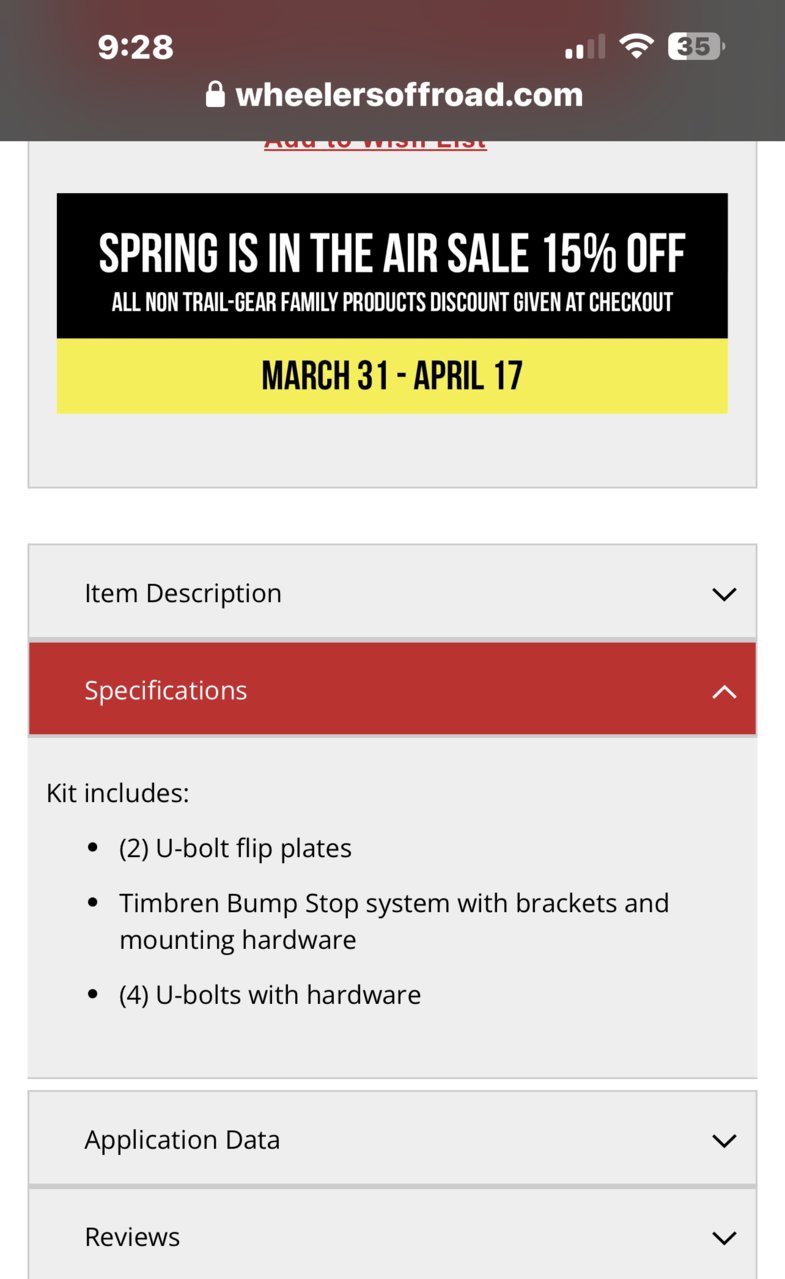Image resolution: width=785 pixels, height=1279 pixels.
Task: Select the red Specifications header
Action: (x=392, y=689)
